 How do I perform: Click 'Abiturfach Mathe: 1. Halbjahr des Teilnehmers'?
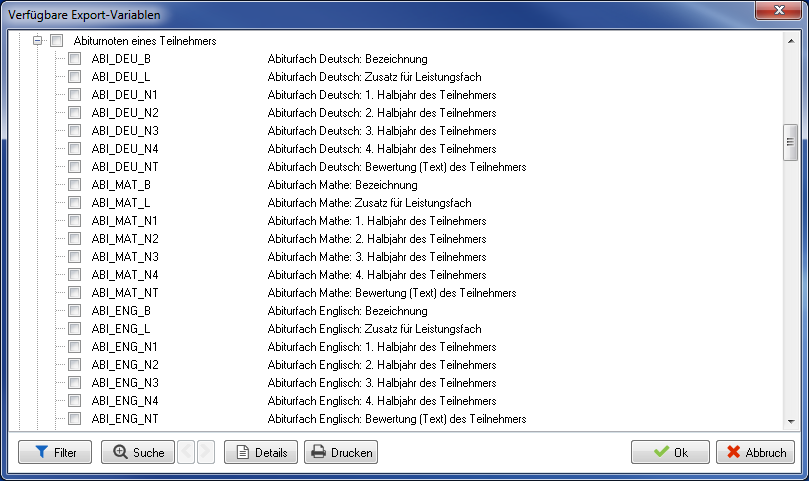[377, 221]
